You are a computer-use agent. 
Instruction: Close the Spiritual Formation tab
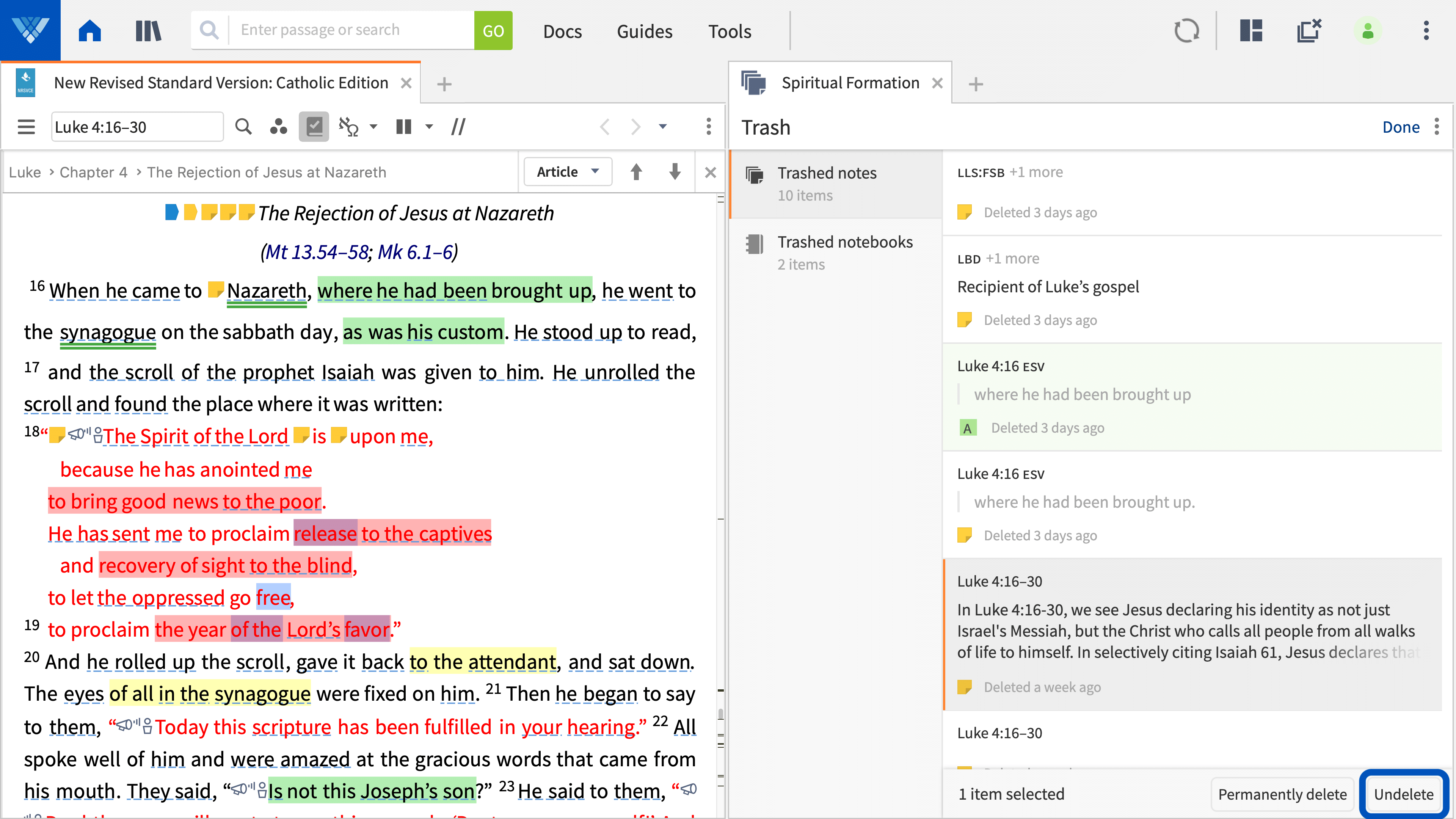pyautogui.click(x=937, y=83)
